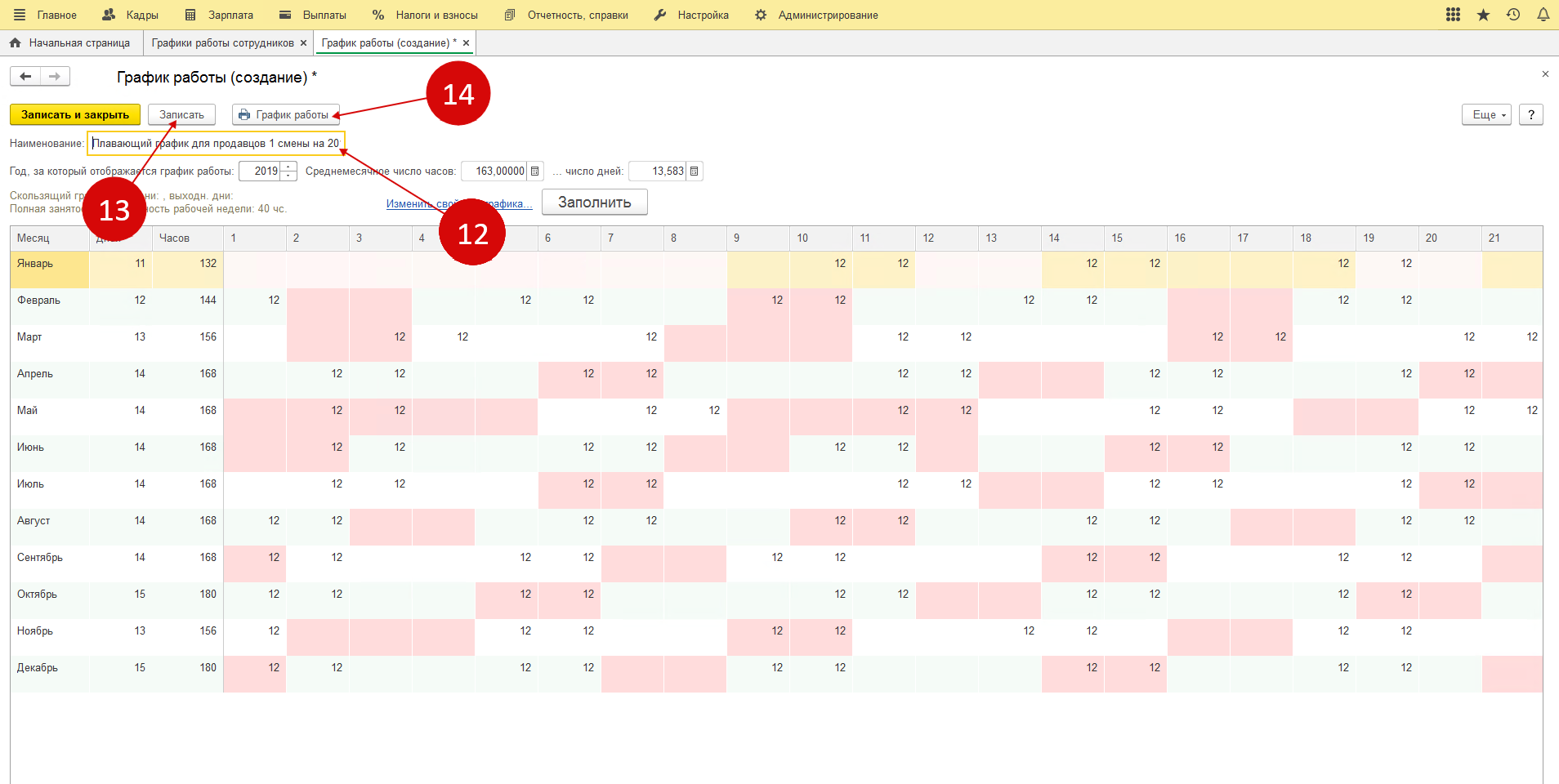Open the Кадры menu
Screen dimensions: 1559x784
pyautogui.click(x=131, y=15)
